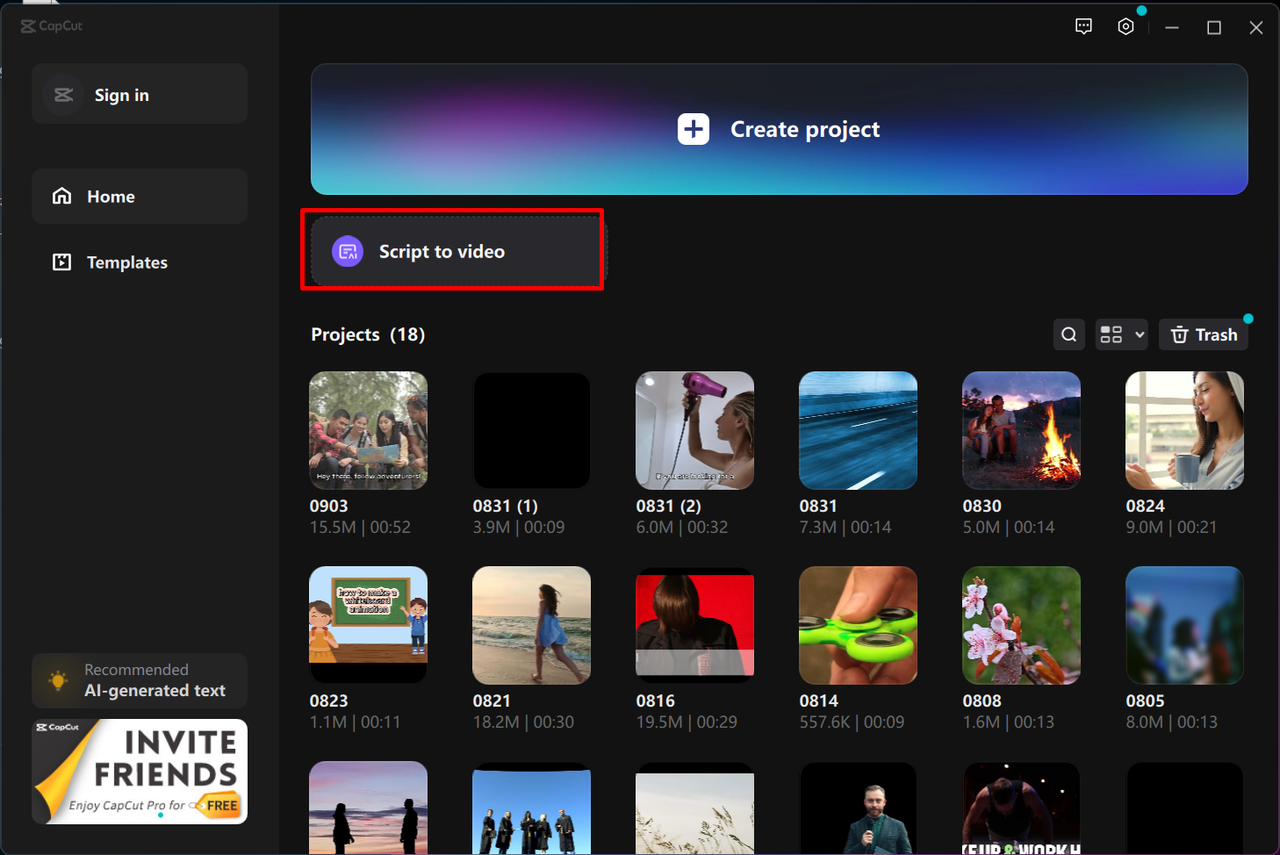Image resolution: width=1280 pixels, height=855 pixels.
Task: Go to the Home tab
Action: click(111, 196)
